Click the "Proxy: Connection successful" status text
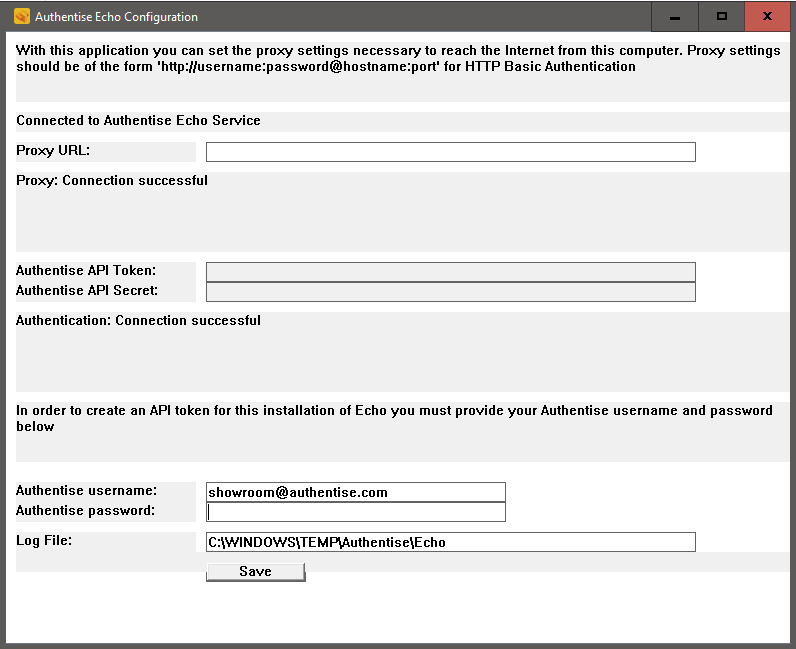Image resolution: width=796 pixels, height=649 pixels. 112,181
